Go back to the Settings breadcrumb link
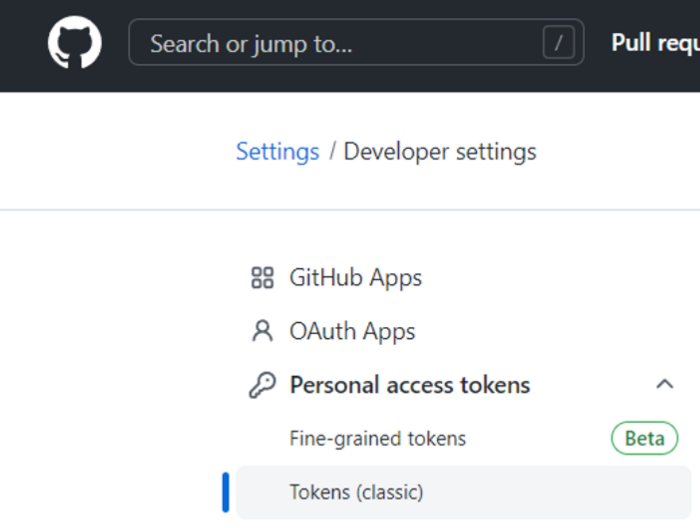Image resolution: width=700 pixels, height=528 pixels. [x=278, y=152]
